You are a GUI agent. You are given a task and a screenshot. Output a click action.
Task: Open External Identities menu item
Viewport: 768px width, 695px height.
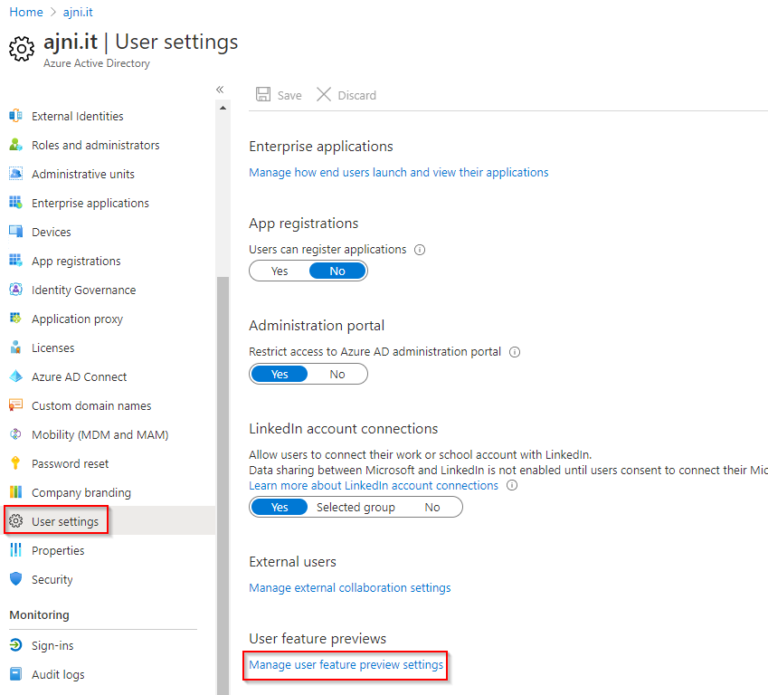tap(77, 116)
